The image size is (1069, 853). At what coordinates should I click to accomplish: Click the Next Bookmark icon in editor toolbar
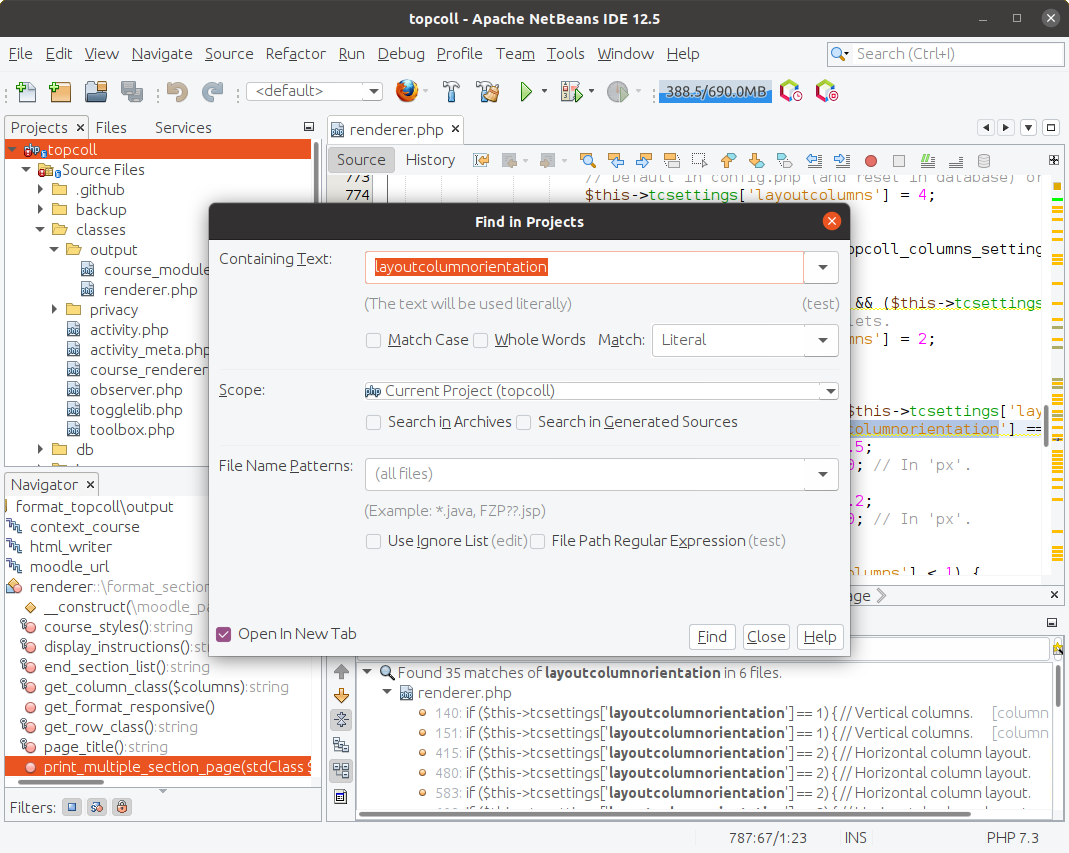coord(756,160)
